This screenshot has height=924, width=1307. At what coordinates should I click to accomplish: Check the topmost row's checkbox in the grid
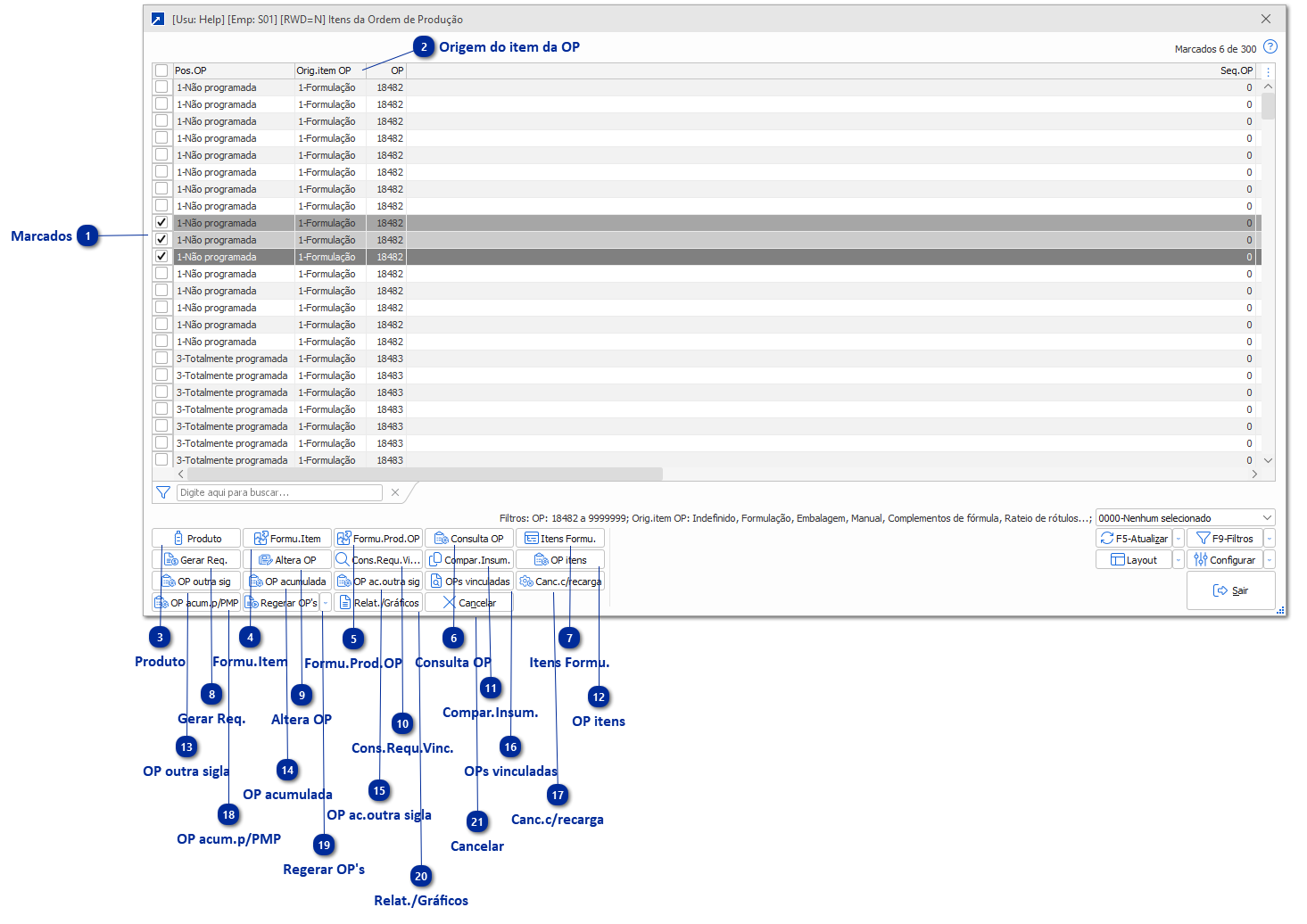point(161,87)
